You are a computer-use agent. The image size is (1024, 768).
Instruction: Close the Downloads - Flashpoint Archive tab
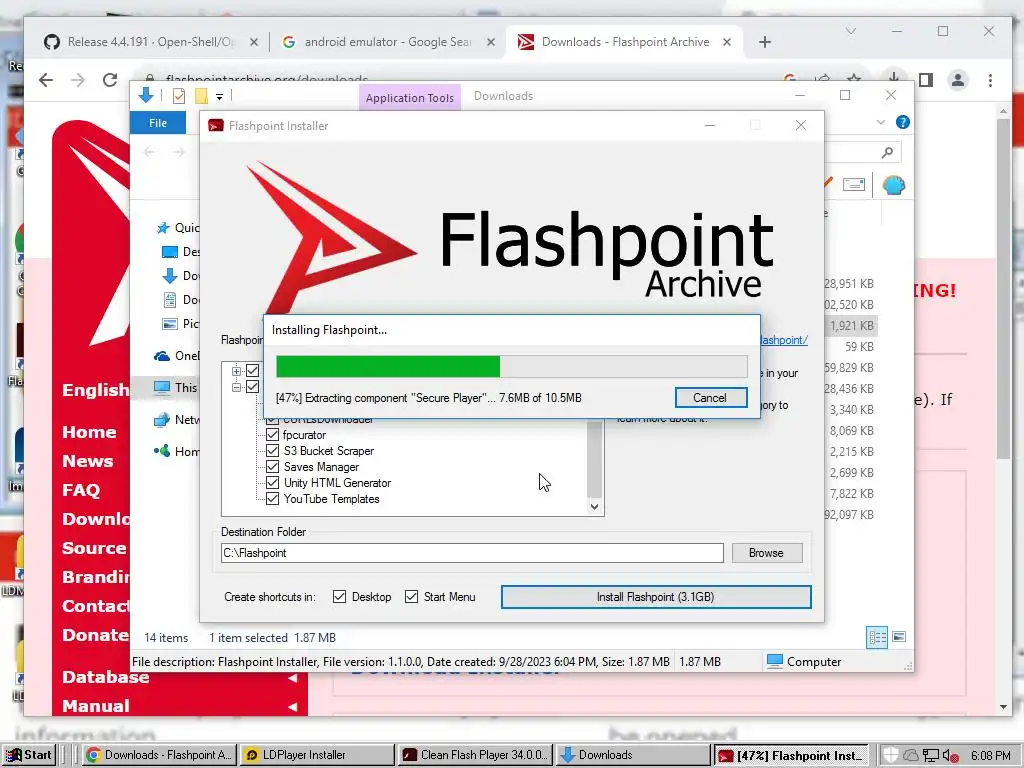coord(727,42)
